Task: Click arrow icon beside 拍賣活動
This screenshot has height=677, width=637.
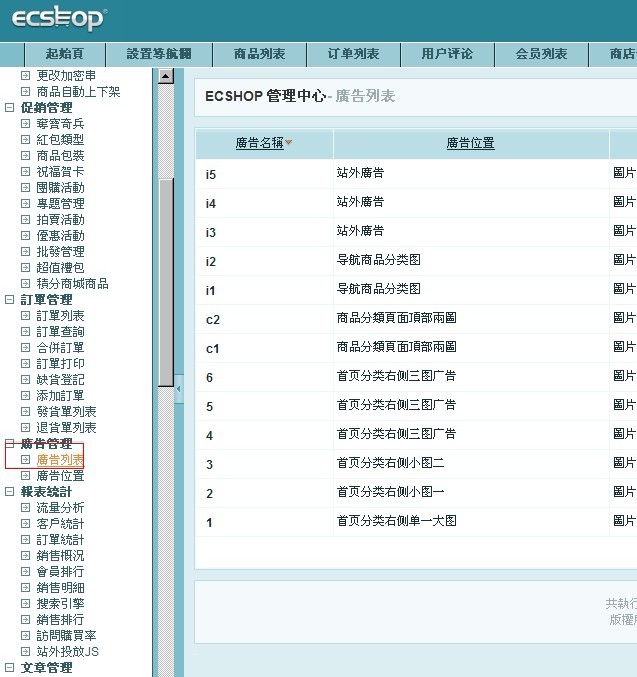Action: (x=25, y=220)
